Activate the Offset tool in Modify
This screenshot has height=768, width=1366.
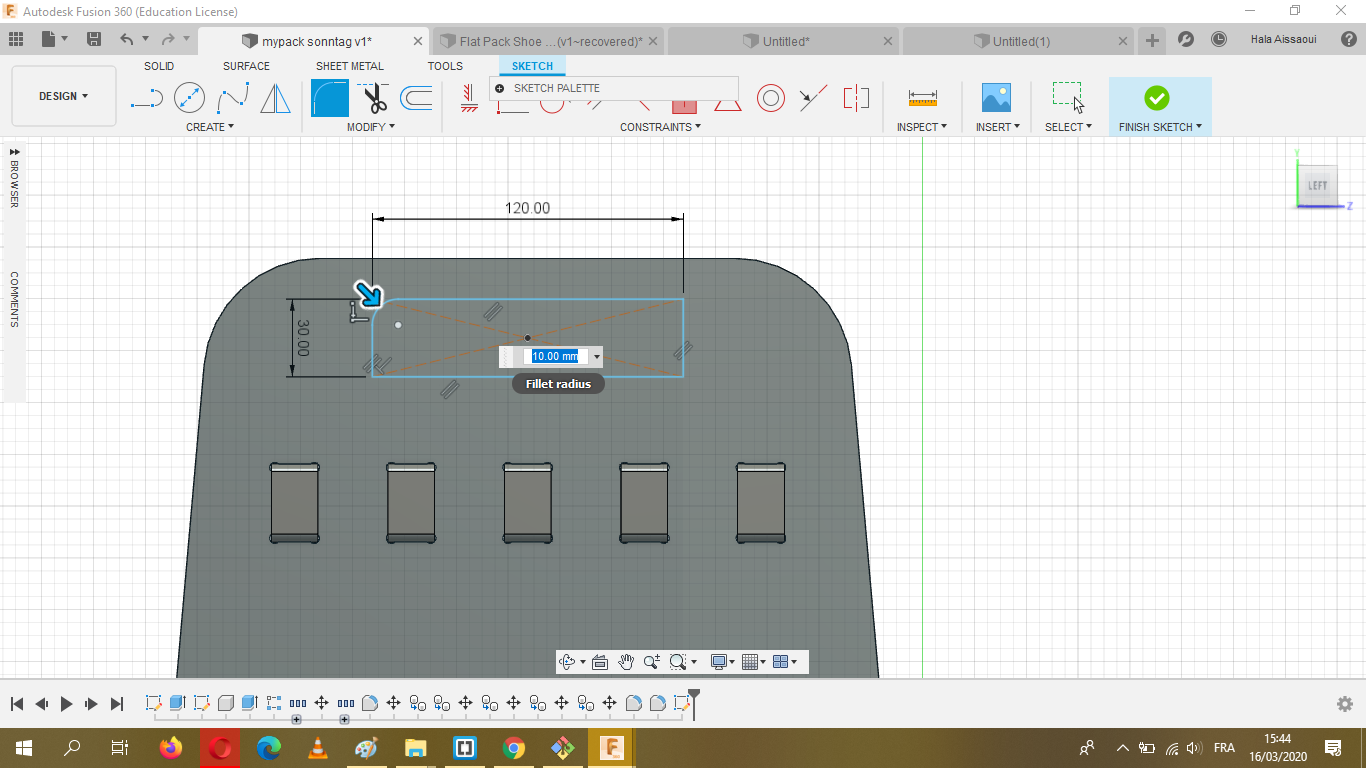coord(416,98)
